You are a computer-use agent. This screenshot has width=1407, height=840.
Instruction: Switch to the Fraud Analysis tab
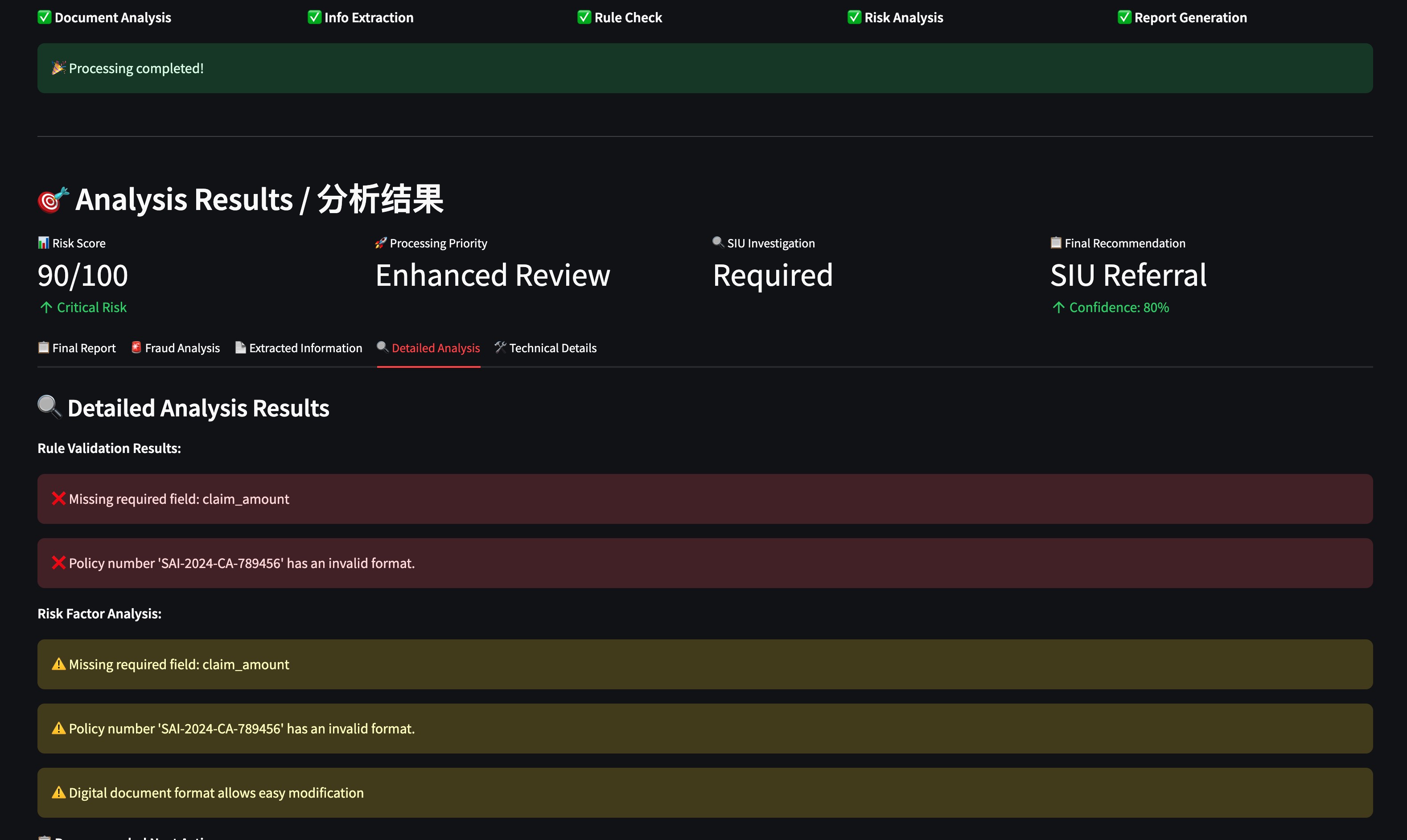176,348
